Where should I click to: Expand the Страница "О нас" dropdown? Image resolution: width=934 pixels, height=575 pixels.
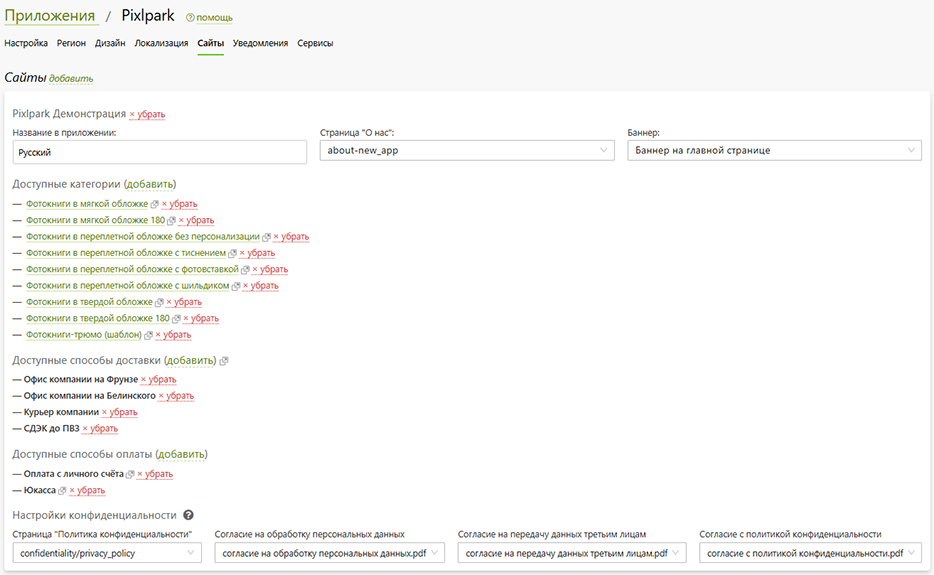tap(467, 151)
